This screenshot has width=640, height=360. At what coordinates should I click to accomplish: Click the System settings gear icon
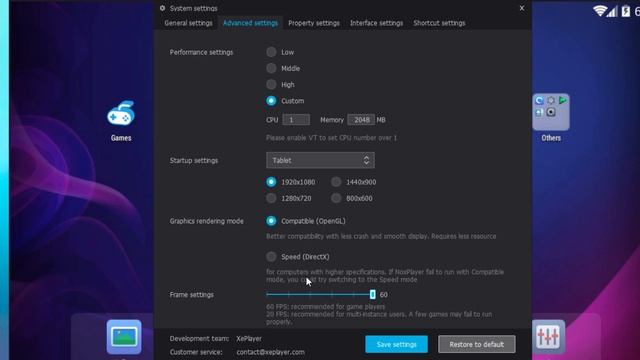point(162,8)
